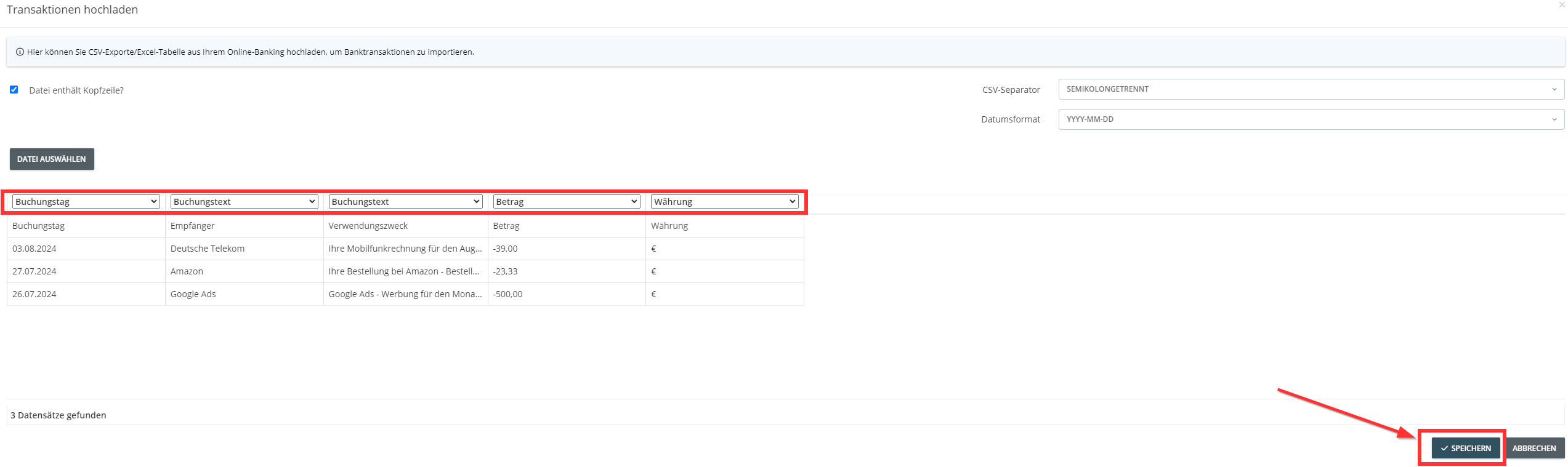Click the 'Amazon' recipient cell
This screenshot has width=1568, height=467.
[244, 271]
